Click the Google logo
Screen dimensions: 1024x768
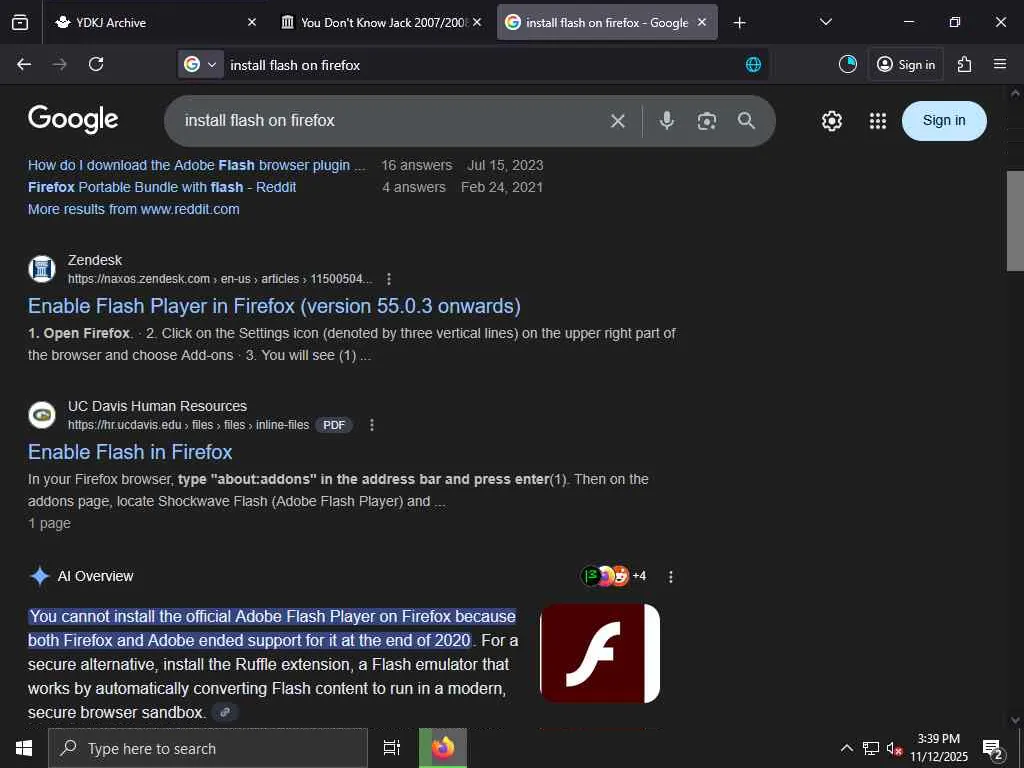pos(73,119)
